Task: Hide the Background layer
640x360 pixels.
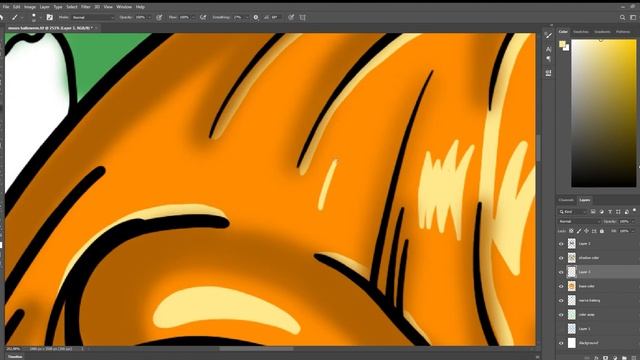Action: 561,343
